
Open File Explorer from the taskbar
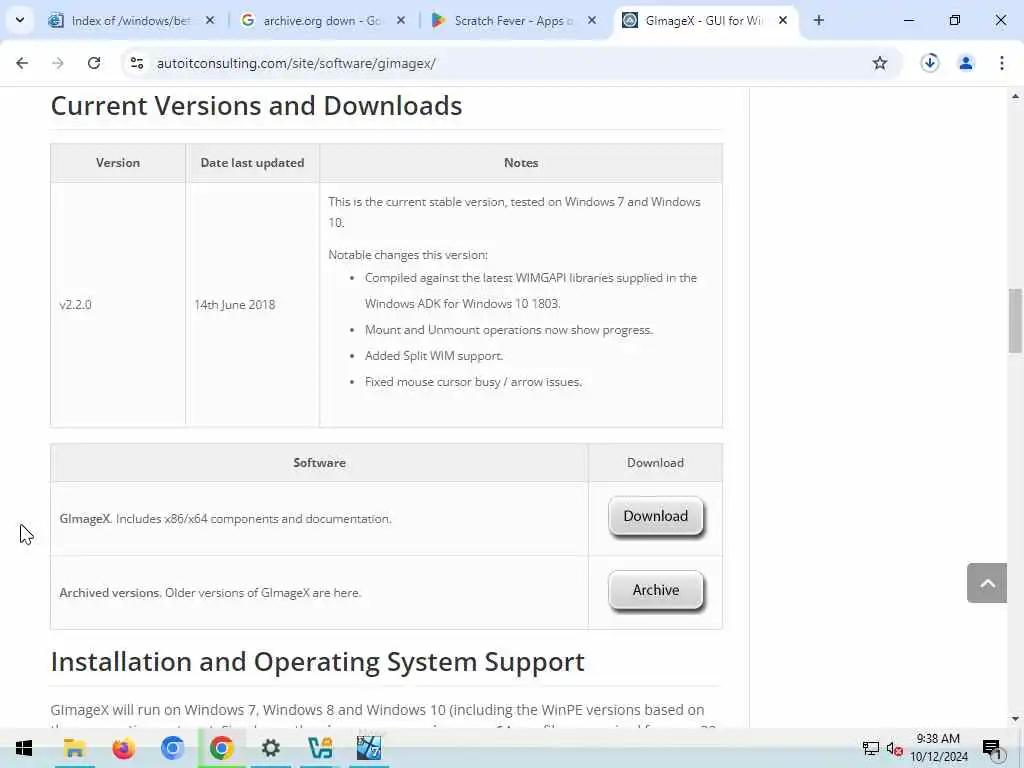click(74, 748)
